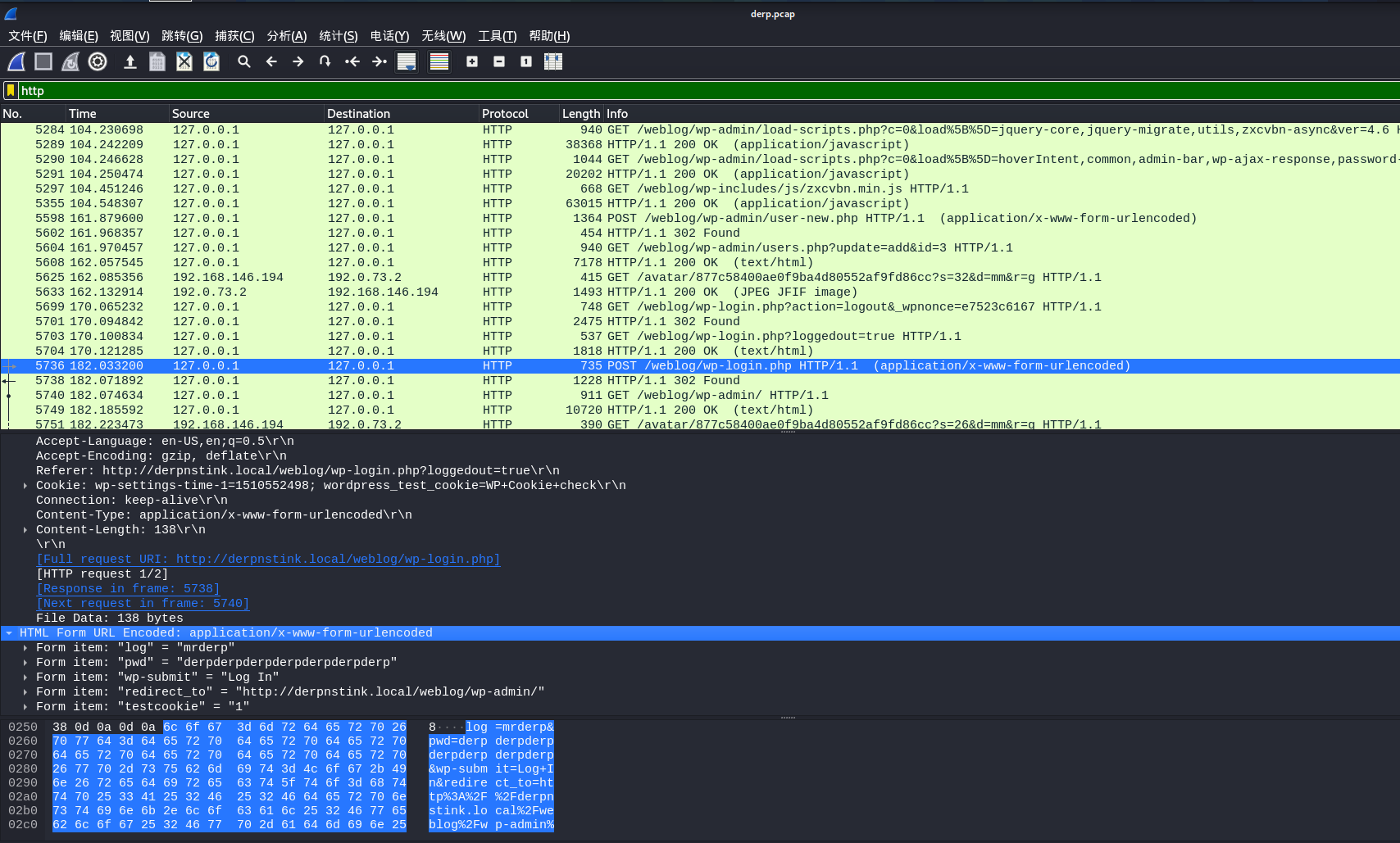
Task: Sort packets by No. column
Action: click(33, 114)
